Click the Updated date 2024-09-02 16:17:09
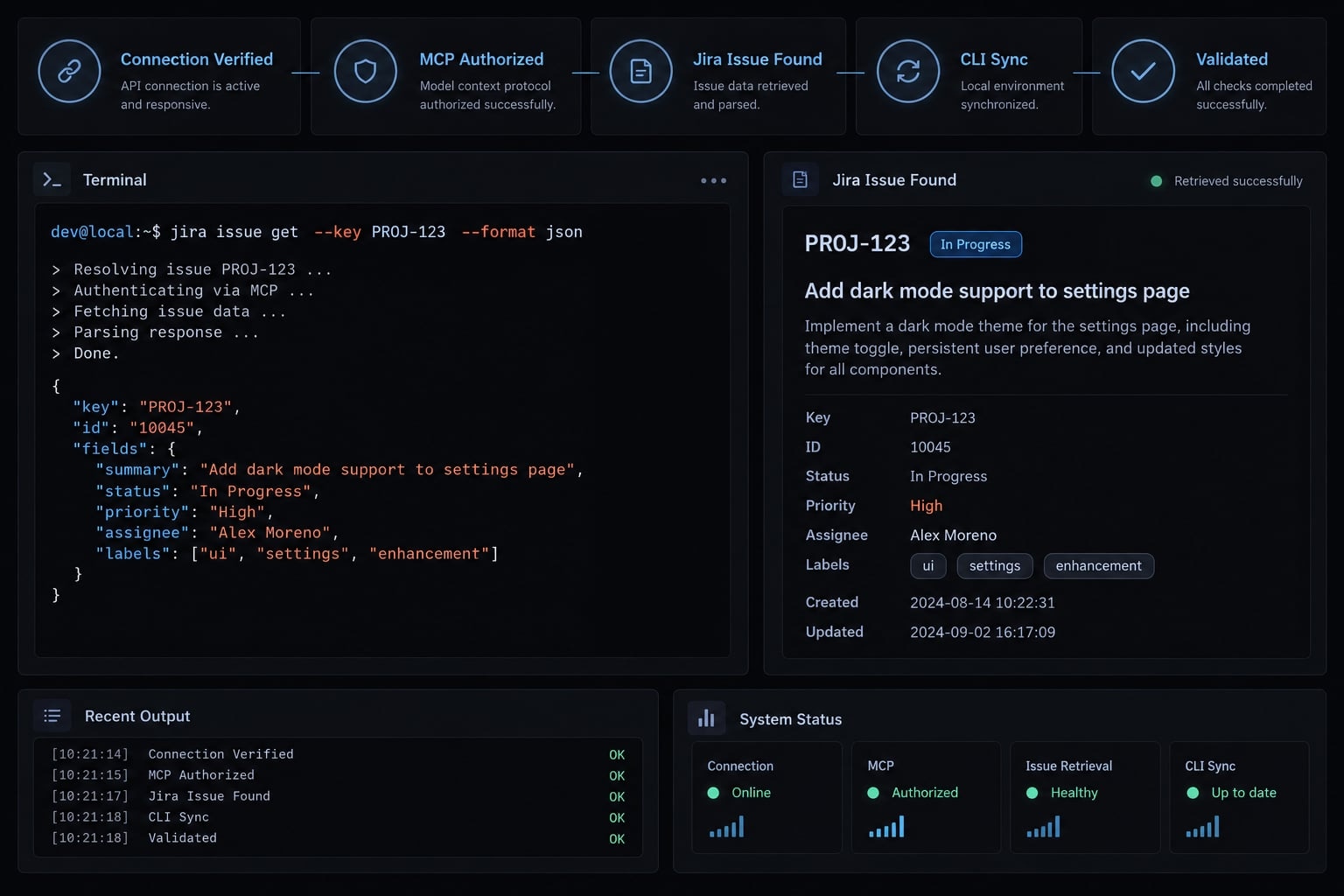Image resolution: width=1344 pixels, height=896 pixels. 983,633
